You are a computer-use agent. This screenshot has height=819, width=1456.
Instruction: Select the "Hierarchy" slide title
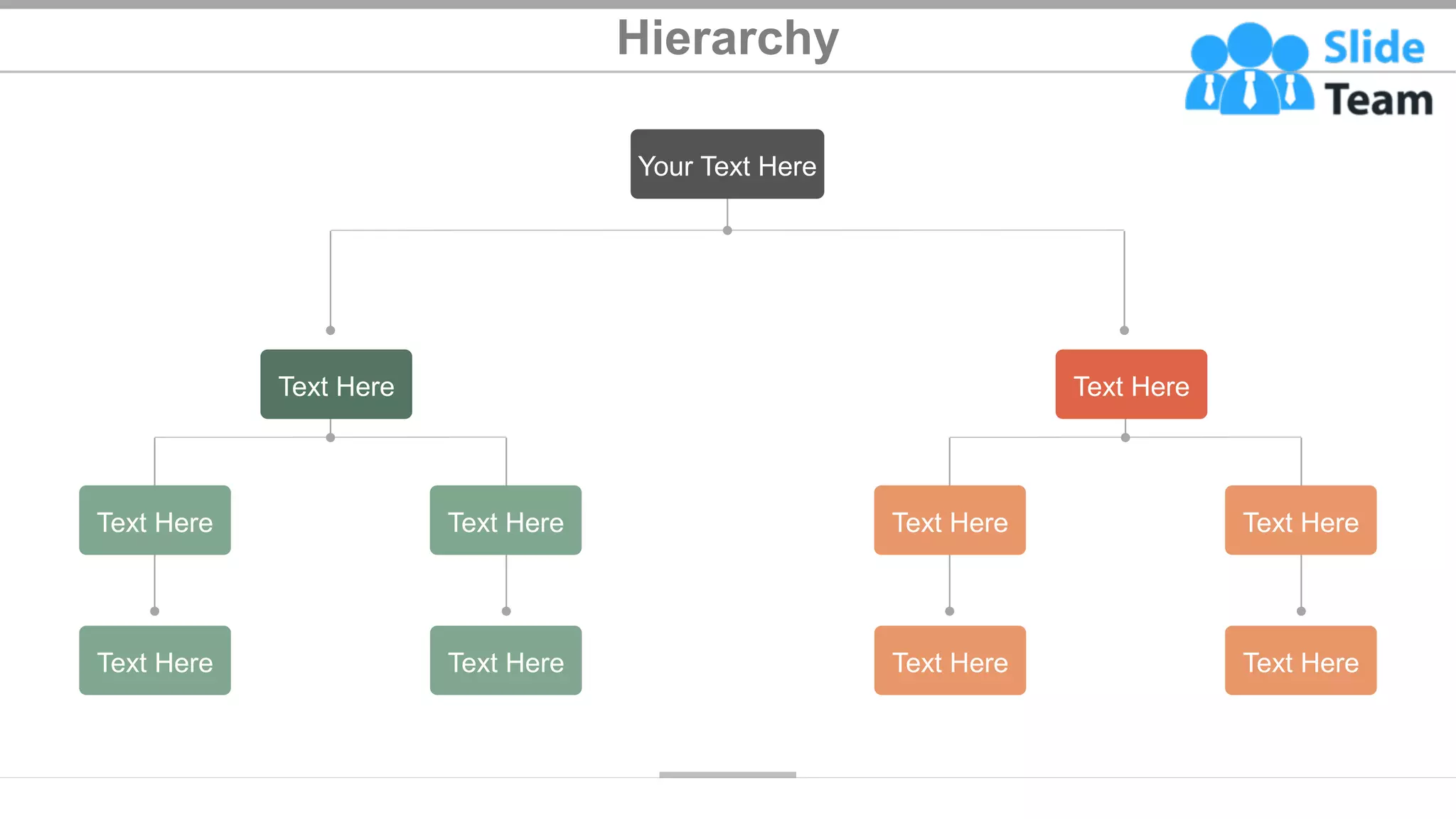click(727, 38)
